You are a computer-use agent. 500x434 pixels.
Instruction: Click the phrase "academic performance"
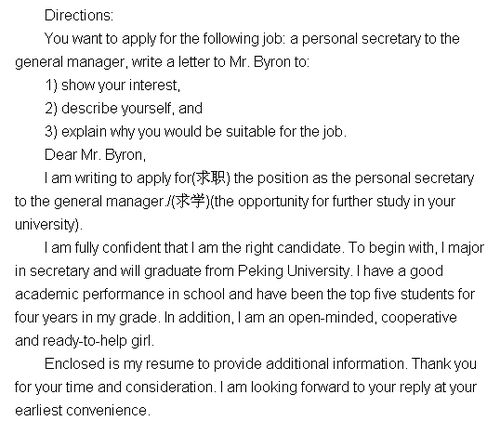click(x=90, y=294)
